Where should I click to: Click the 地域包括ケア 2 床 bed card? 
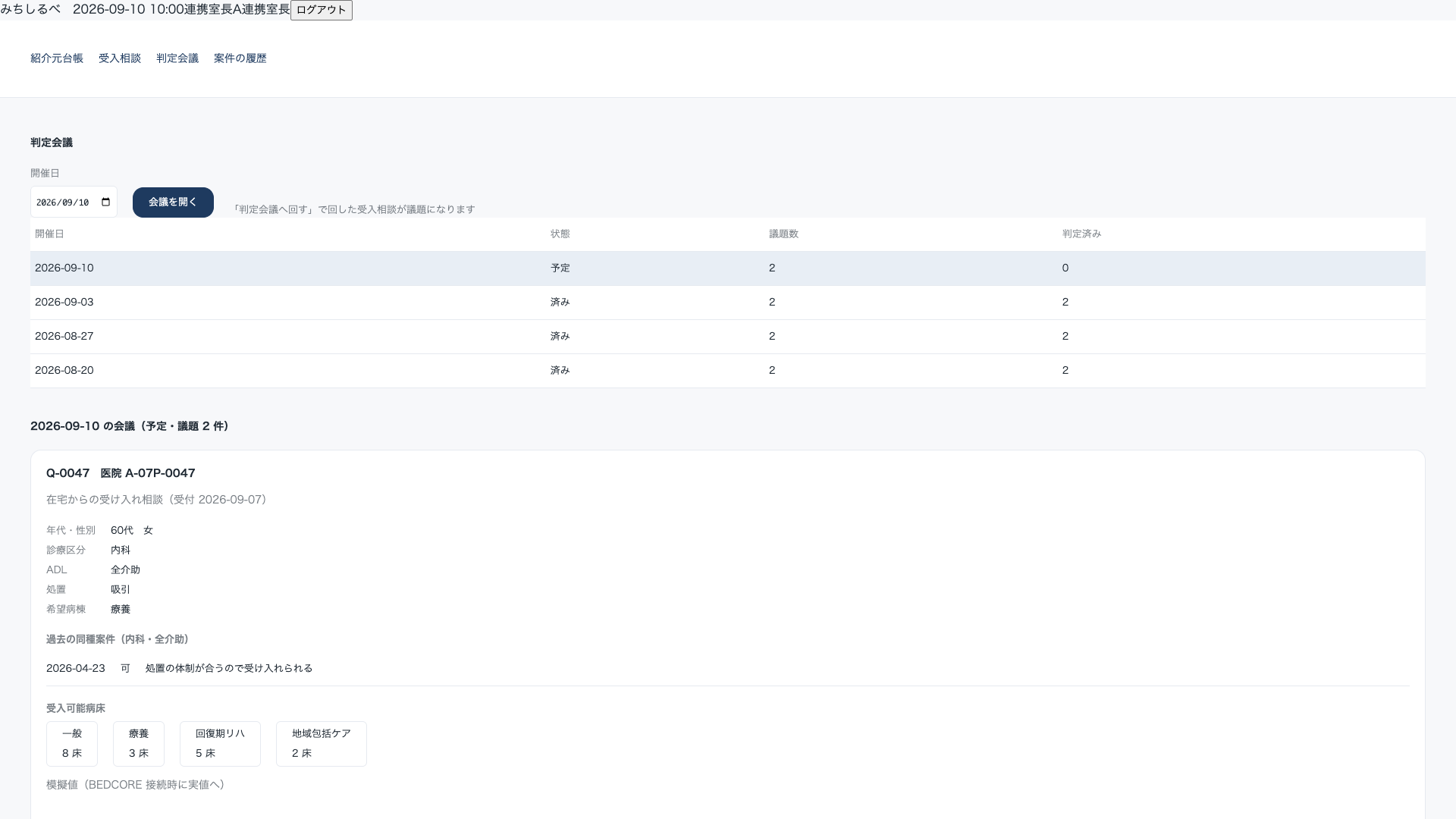coord(322,744)
